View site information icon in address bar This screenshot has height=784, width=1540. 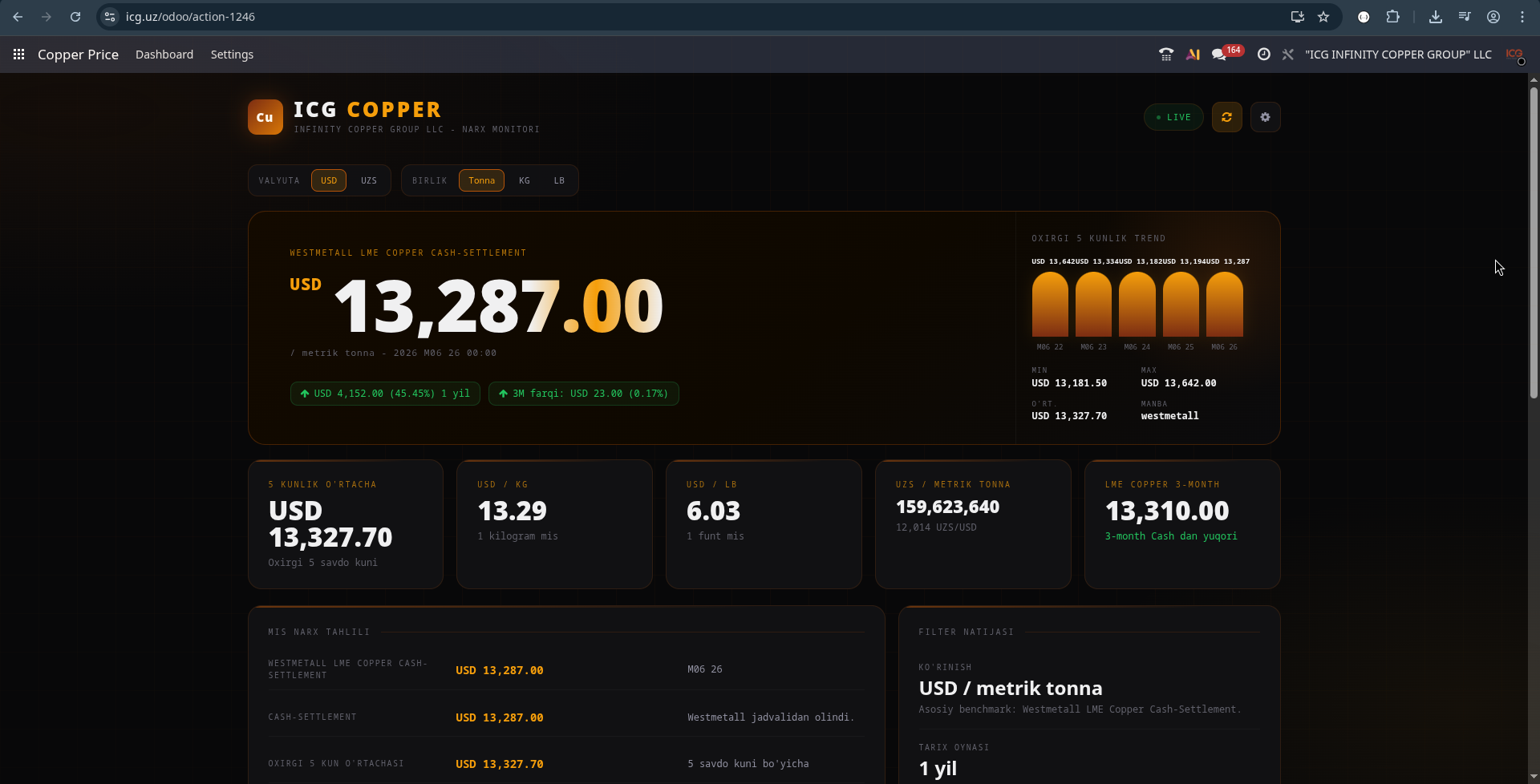(x=111, y=17)
